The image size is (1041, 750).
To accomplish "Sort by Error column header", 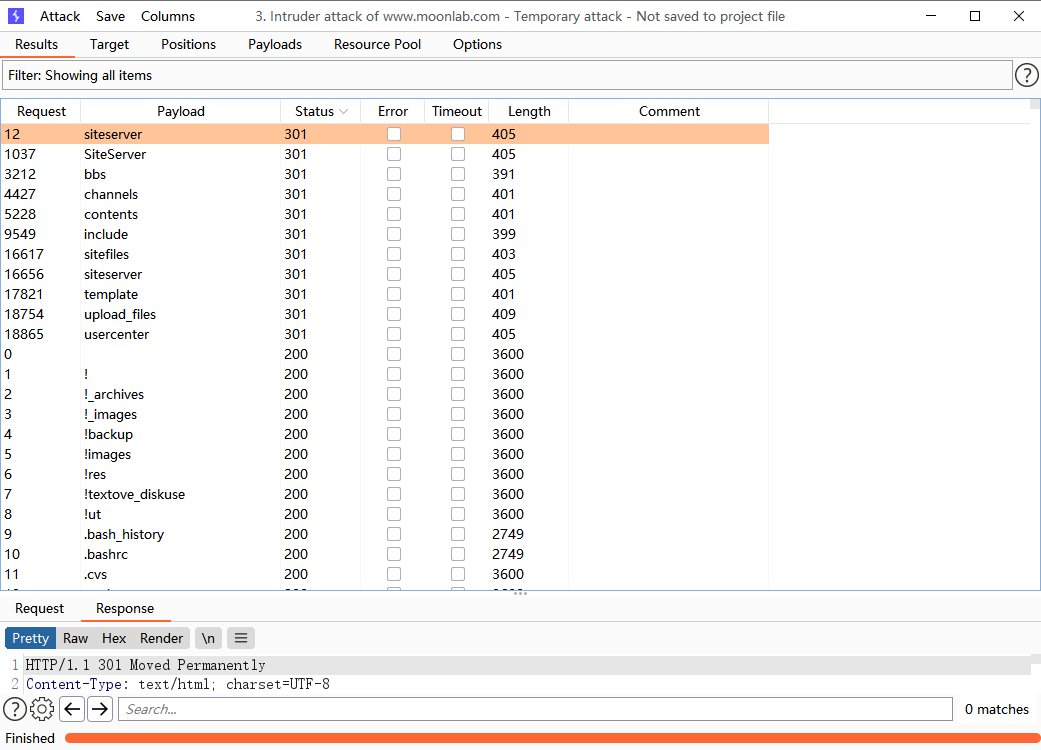I will point(393,112).
